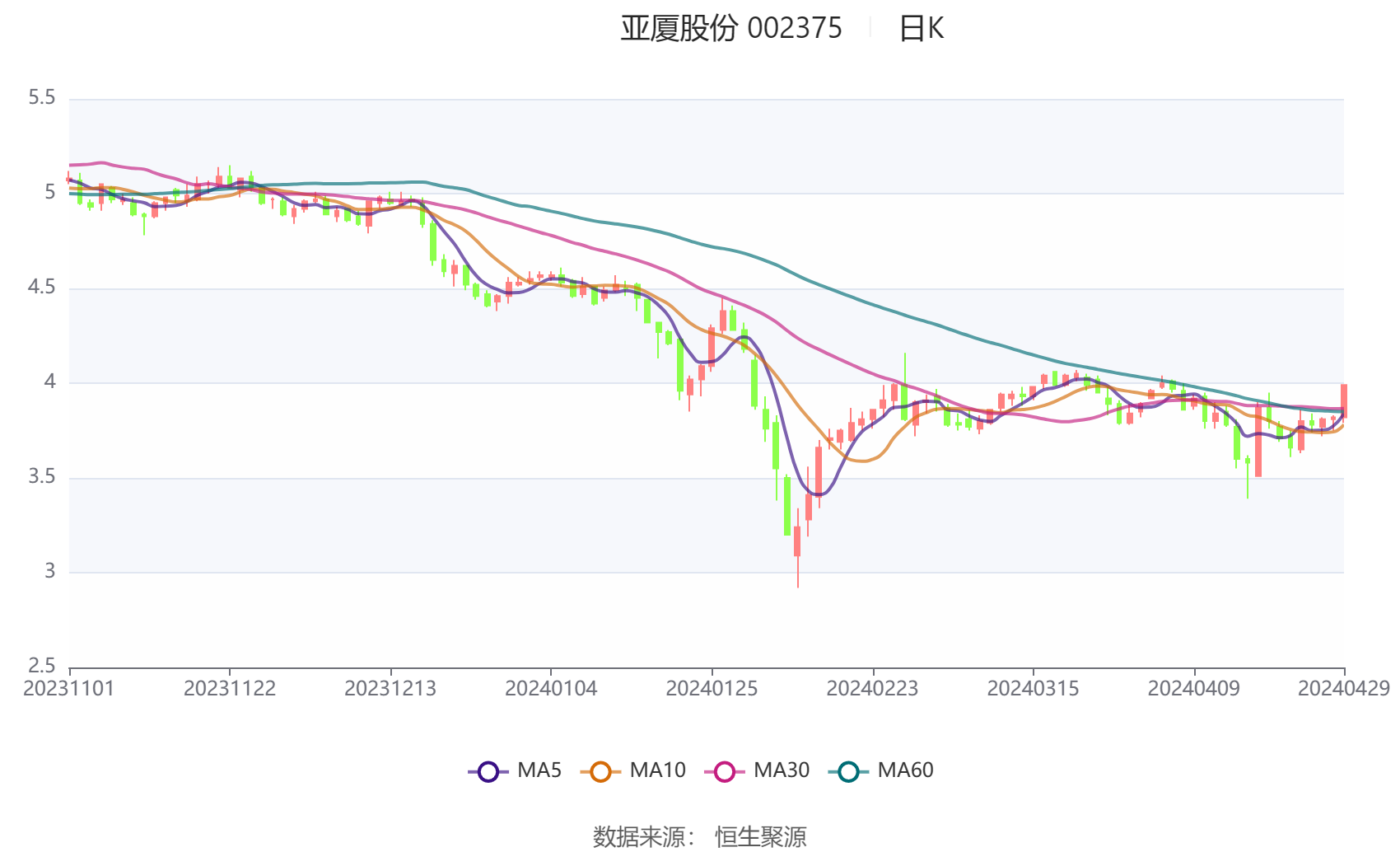The height and width of the screenshot is (852, 1400).
Task: Toggle the MA5 legend marker
Action: (x=488, y=771)
